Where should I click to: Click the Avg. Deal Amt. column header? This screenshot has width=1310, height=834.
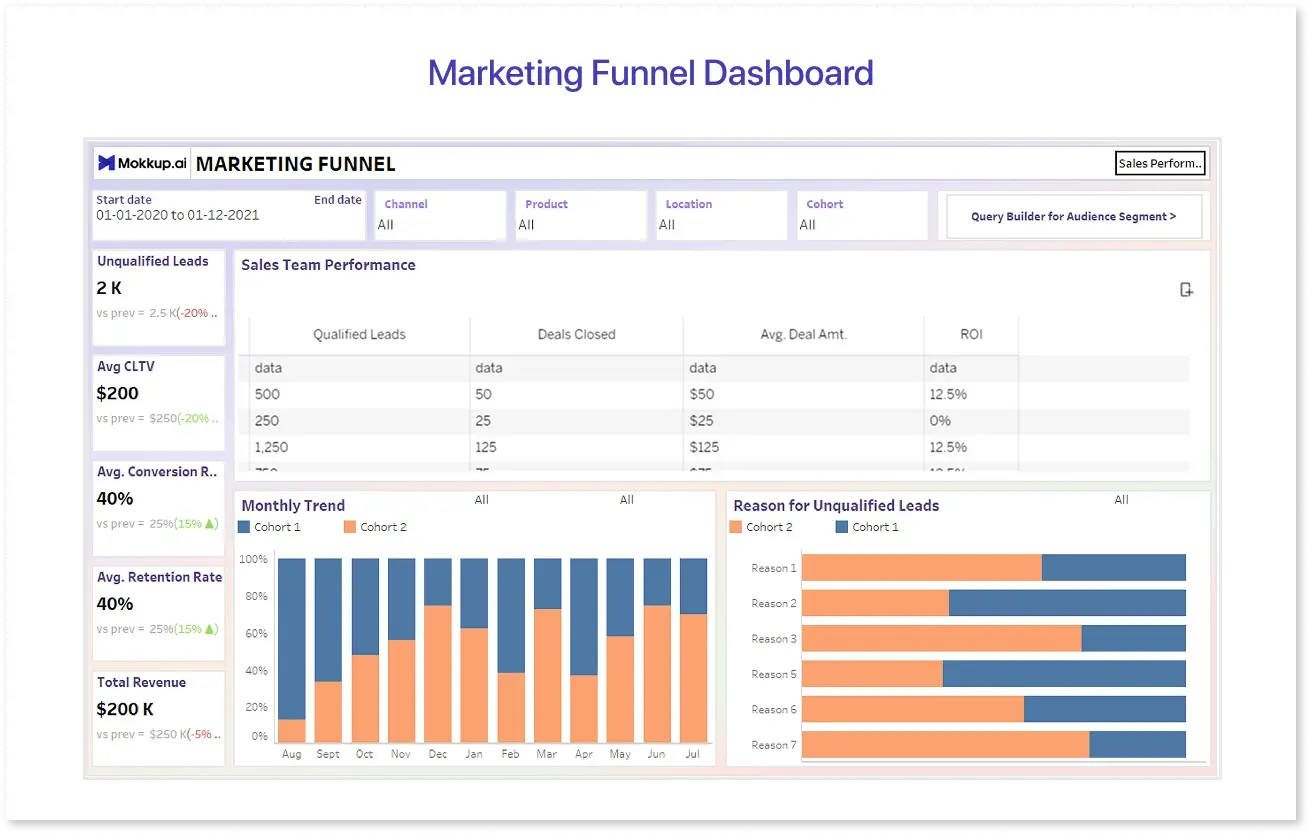[804, 335]
